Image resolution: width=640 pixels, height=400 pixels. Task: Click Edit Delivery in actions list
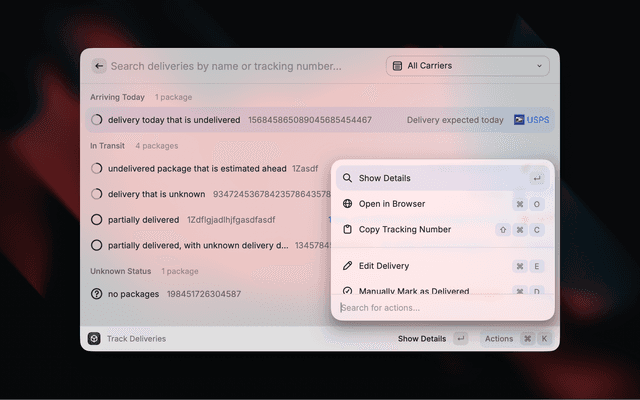(384, 266)
